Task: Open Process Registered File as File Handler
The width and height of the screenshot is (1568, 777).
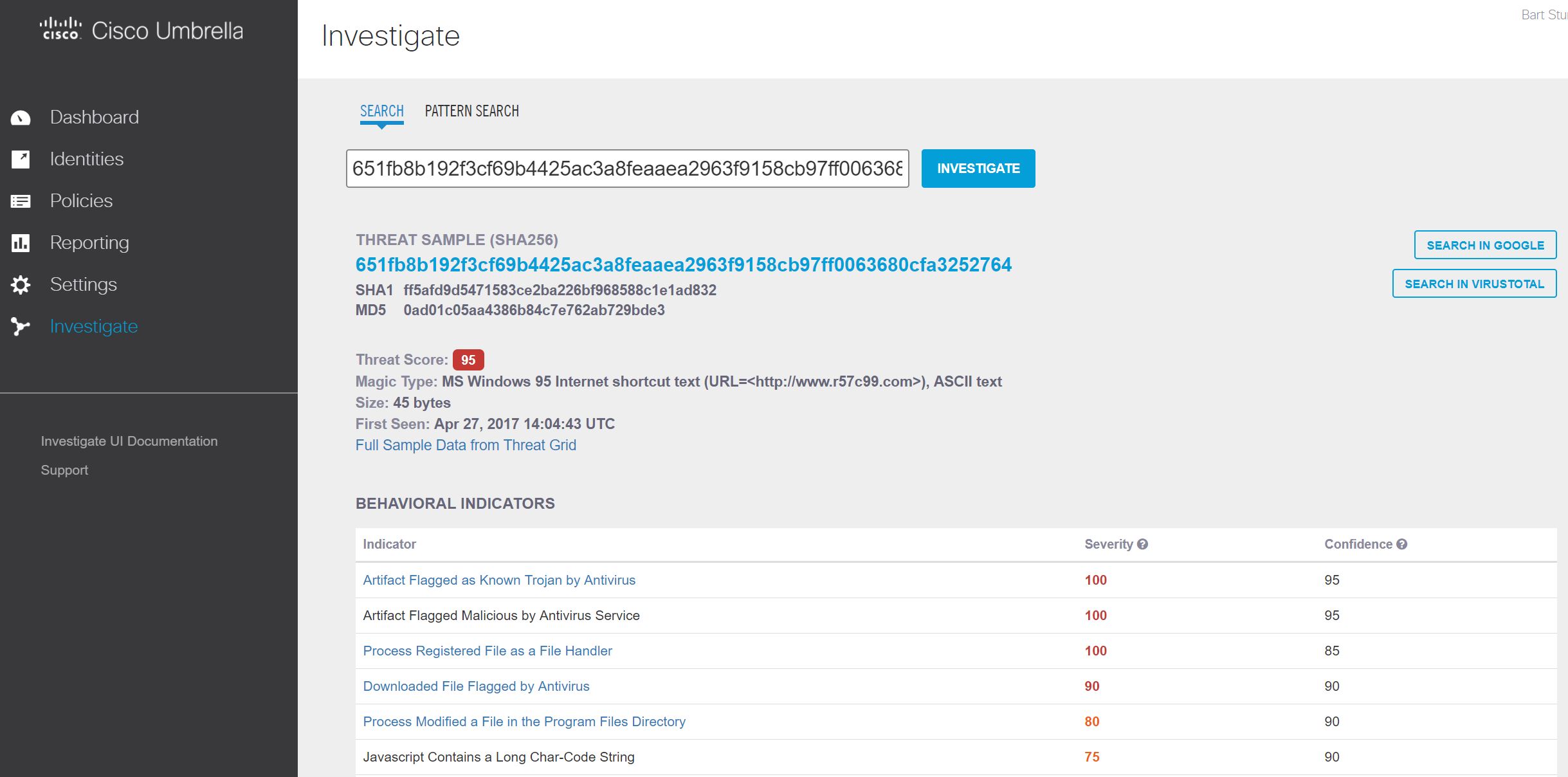Action: tap(488, 651)
